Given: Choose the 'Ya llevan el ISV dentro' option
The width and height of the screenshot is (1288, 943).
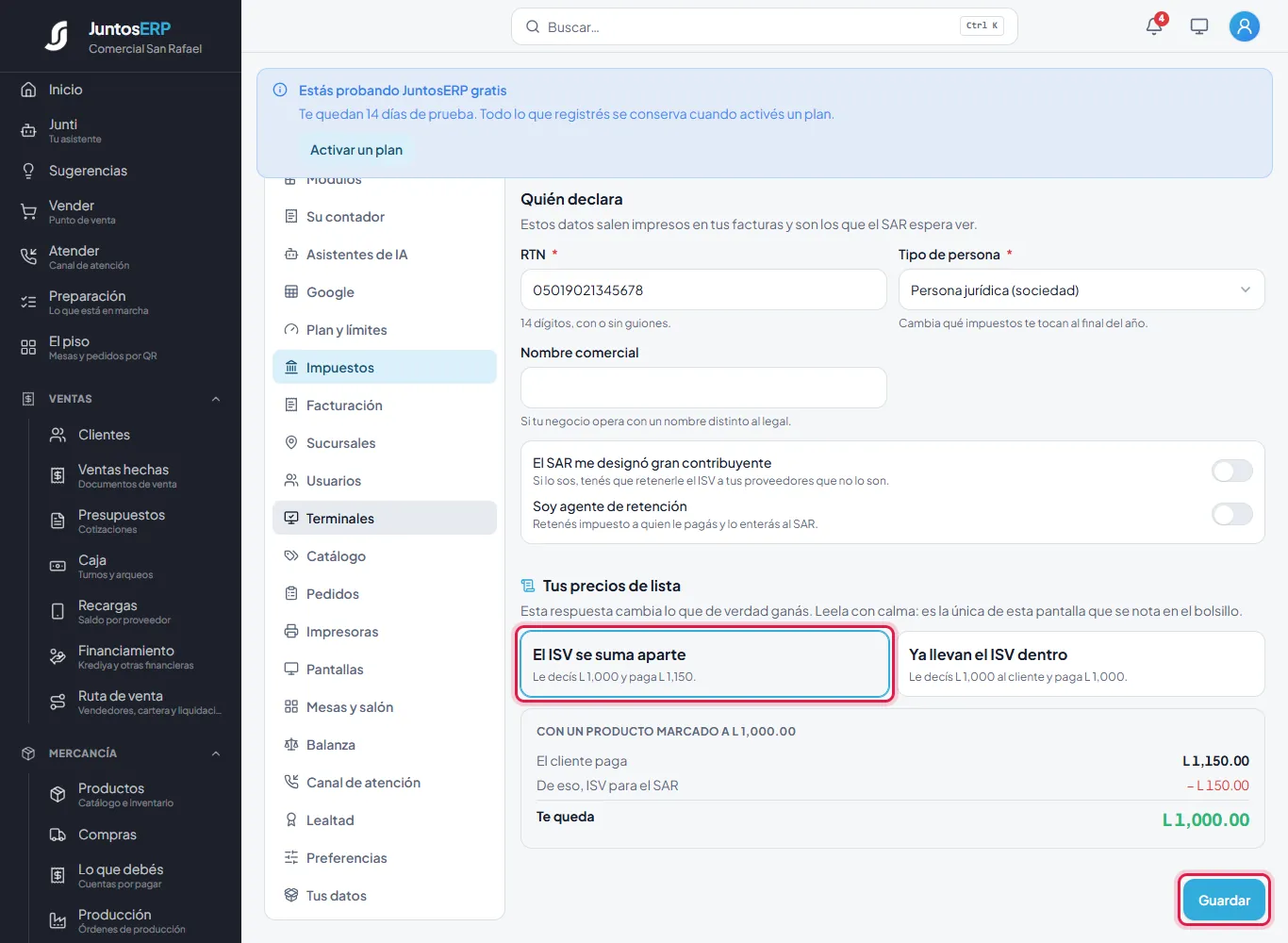Looking at the screenshot, I should pyautogui.click(x=1081, y=664).
